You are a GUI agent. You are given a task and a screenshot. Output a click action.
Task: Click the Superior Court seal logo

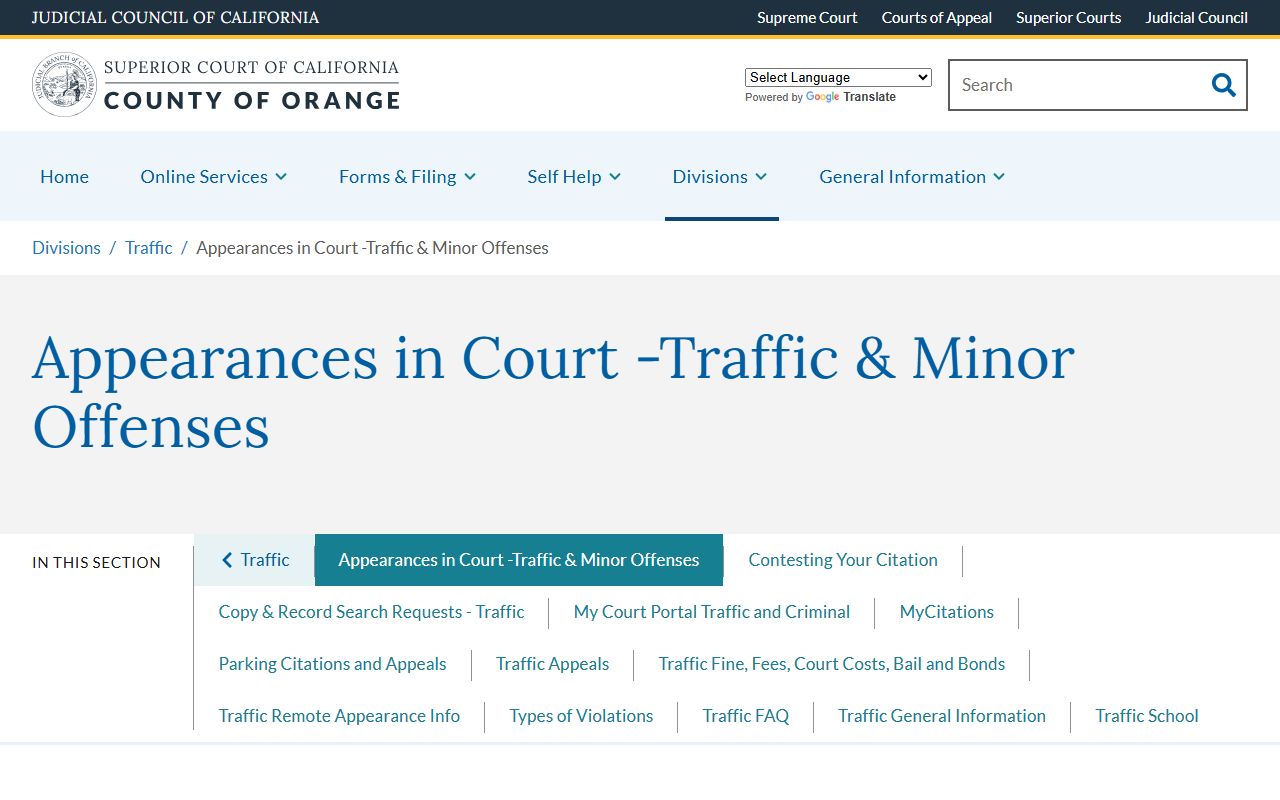coord(65,85)
